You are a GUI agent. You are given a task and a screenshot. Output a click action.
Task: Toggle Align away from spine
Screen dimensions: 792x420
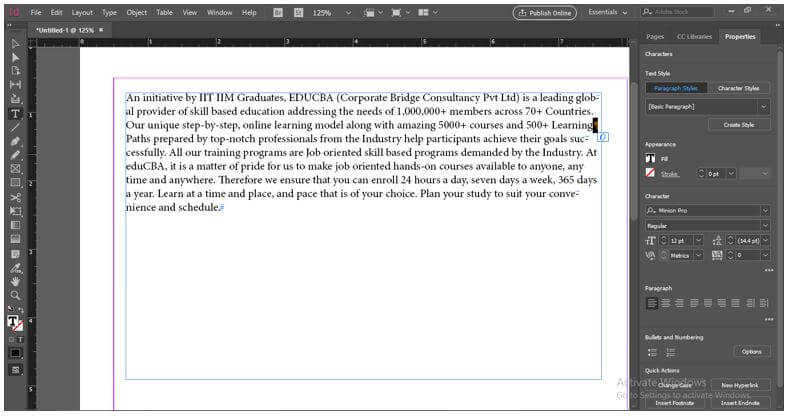764,303
